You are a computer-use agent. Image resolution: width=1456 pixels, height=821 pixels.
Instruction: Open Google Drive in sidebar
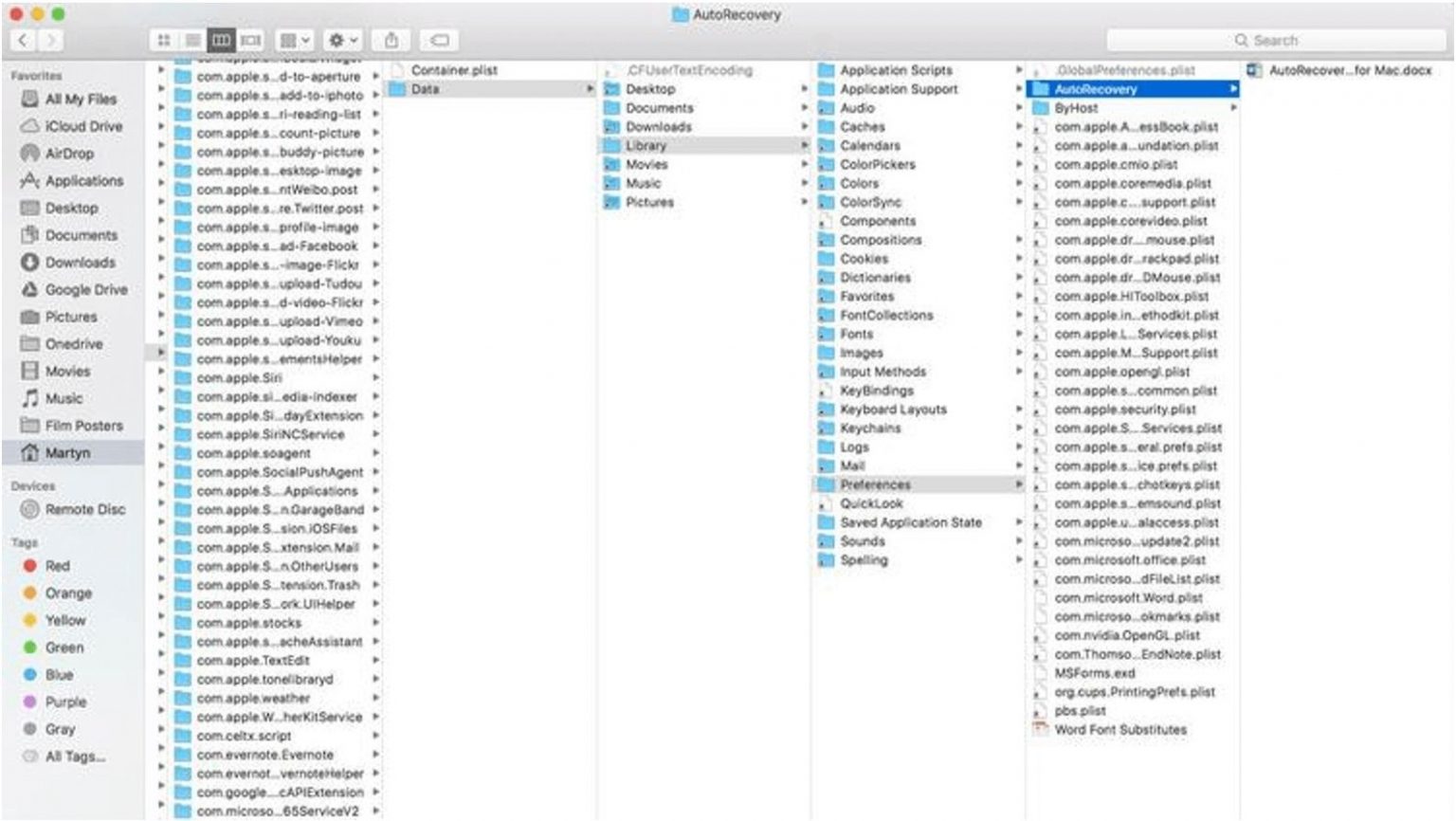point(85,290)
